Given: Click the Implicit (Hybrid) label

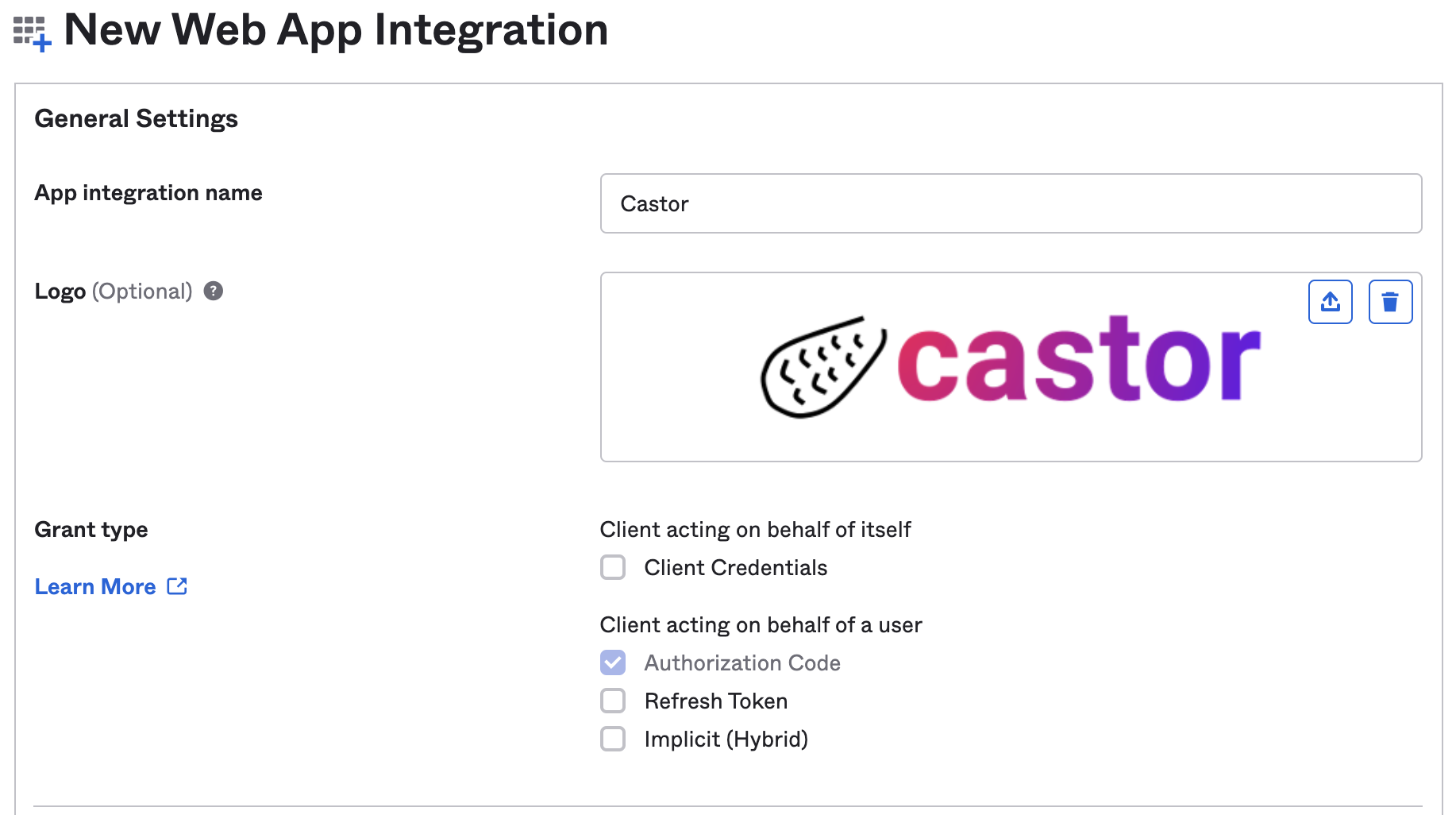Looking at the screenshot, I should tap(726, 739).
